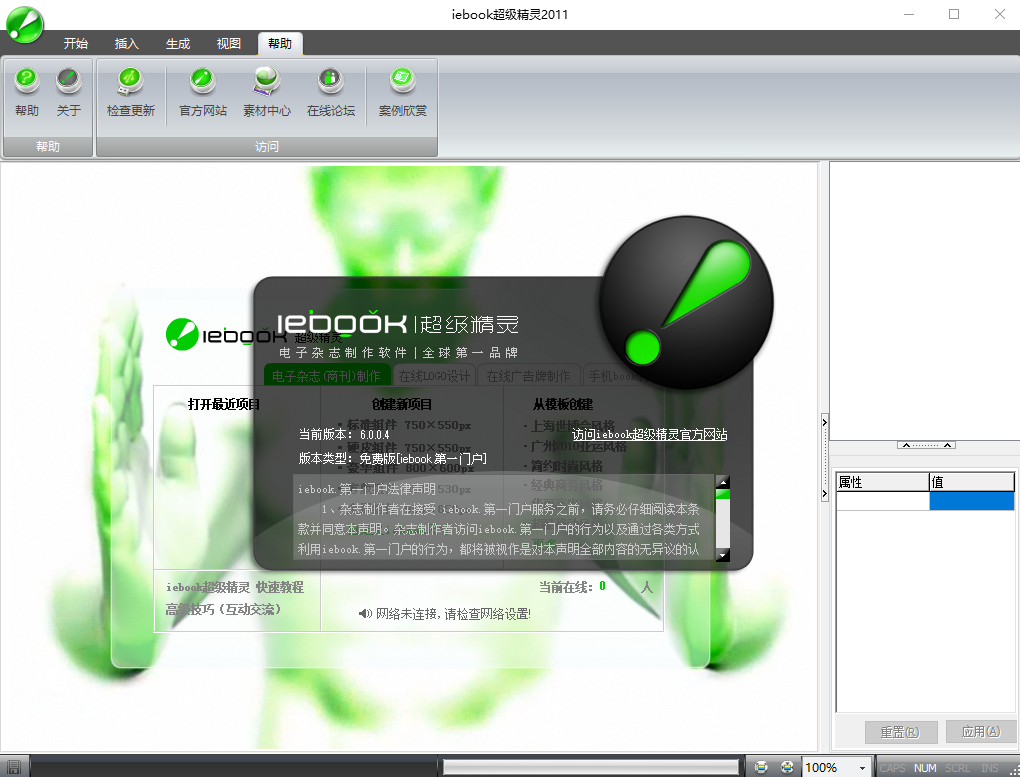
Task: Click the 版本类型: 免费版 text
Action: [x=392, y=458]
